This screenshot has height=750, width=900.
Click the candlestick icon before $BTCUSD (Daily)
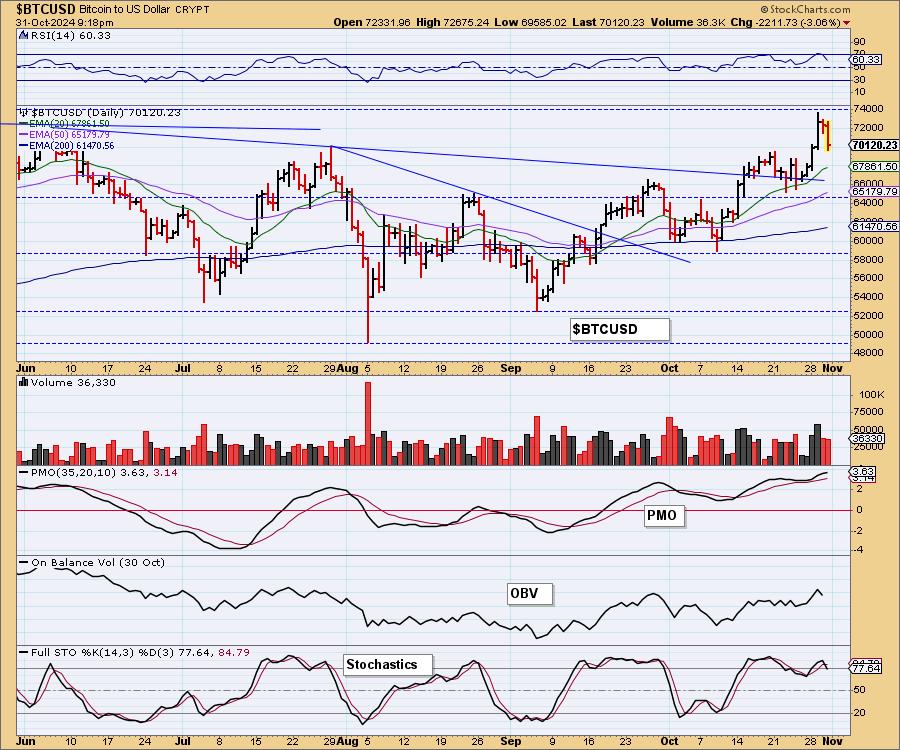pos(24,112)
